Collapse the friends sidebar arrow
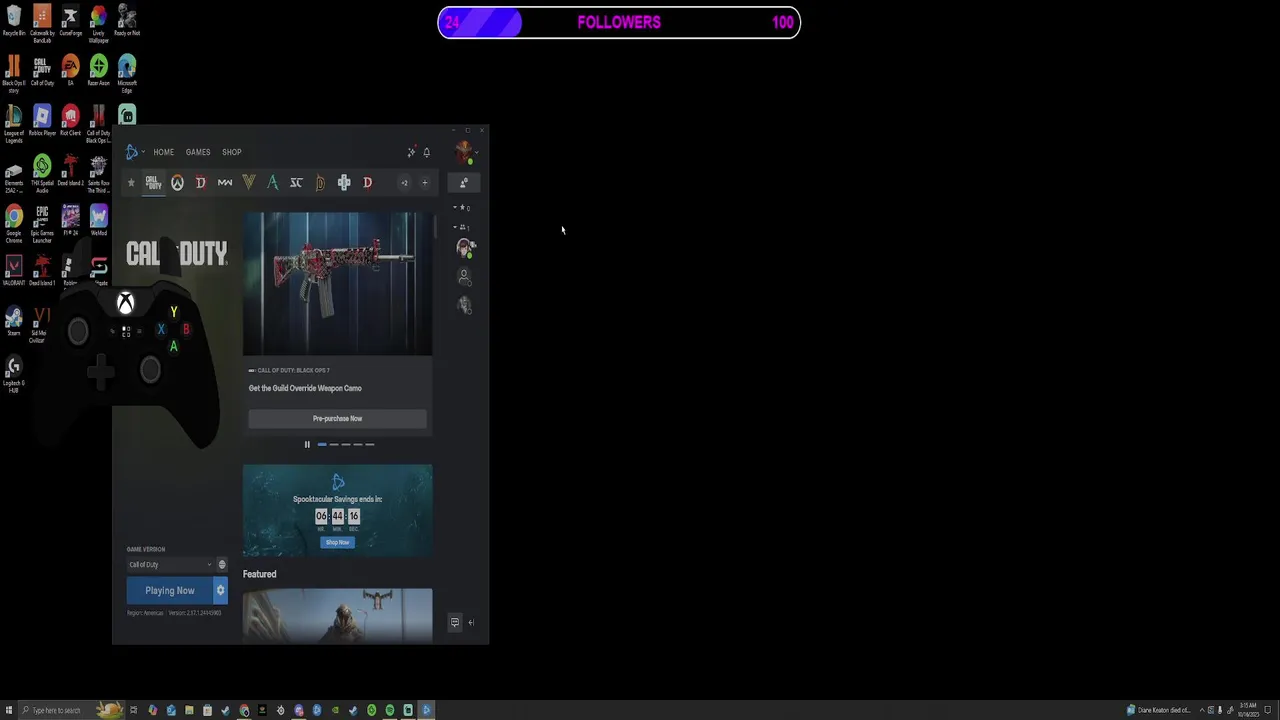The width and height of the screenshot is (1280, 720). pyautogui.click(x=472, y=623)
